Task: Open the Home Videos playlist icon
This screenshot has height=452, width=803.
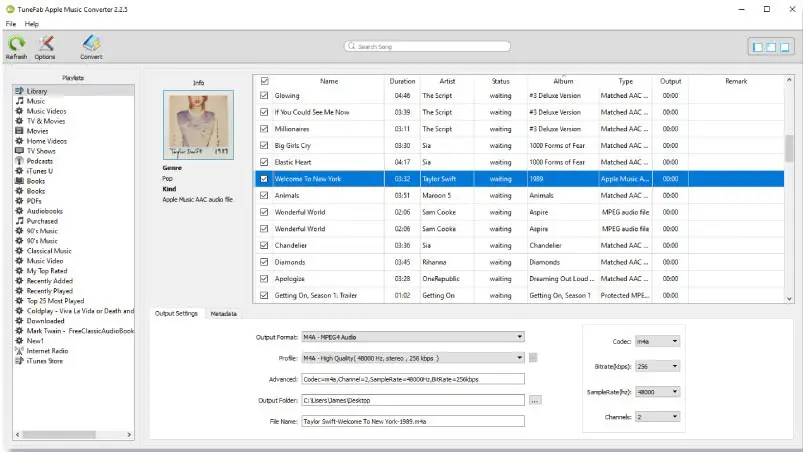Action: point(19,141)
